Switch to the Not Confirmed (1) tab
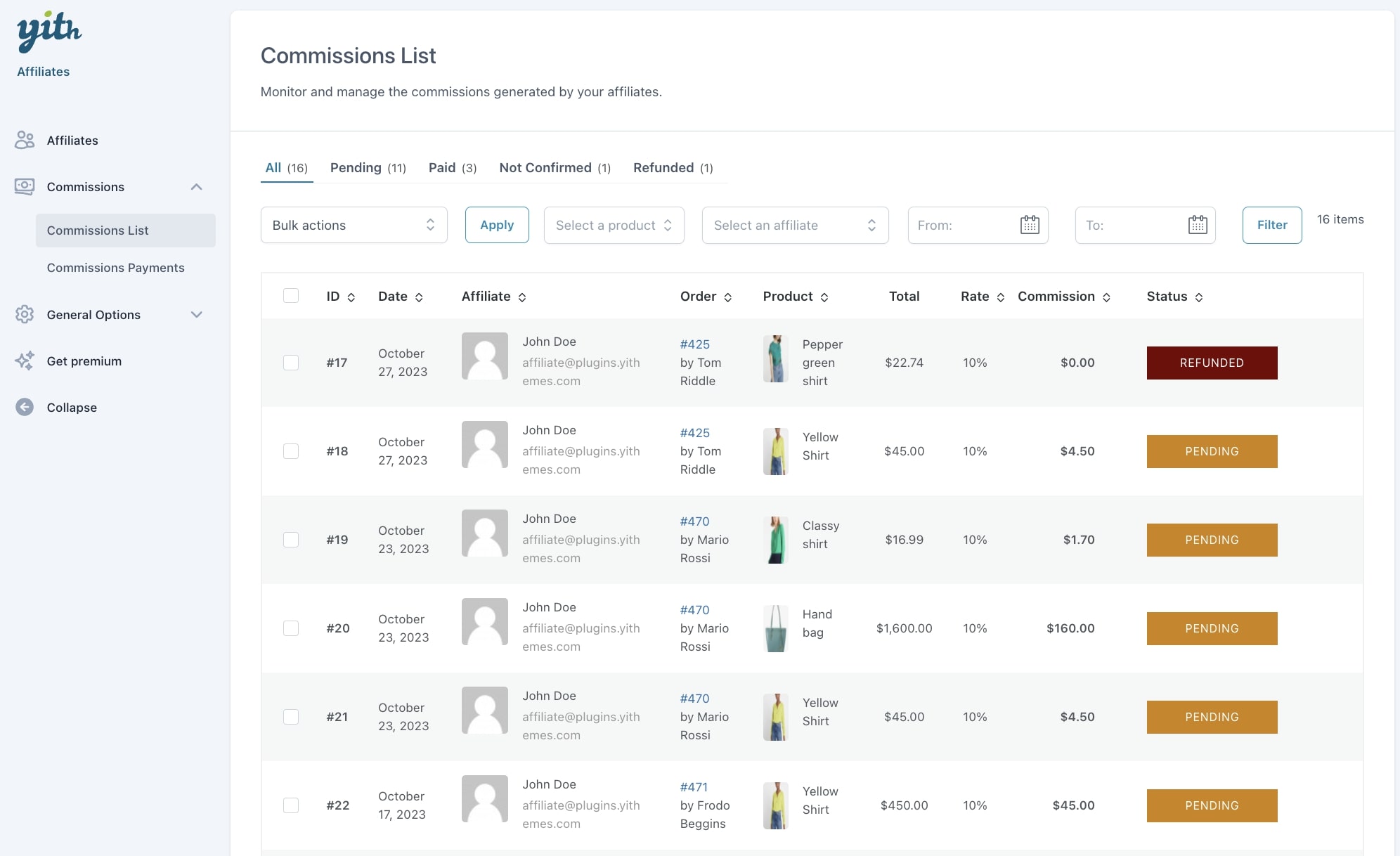1400x856 pixels. pyautogui.click(x=555, y=168)
